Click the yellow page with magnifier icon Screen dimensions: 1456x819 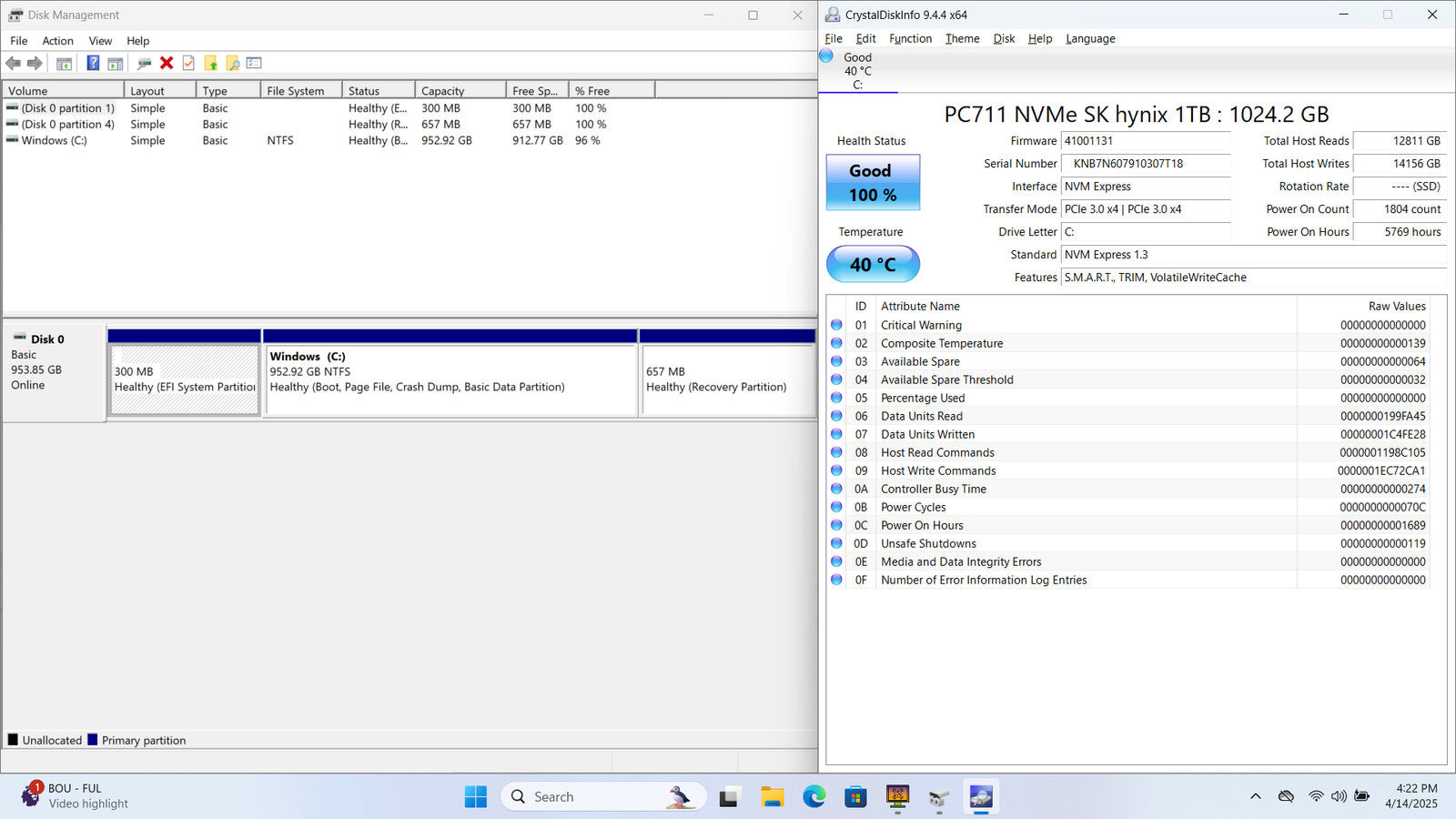233,64
